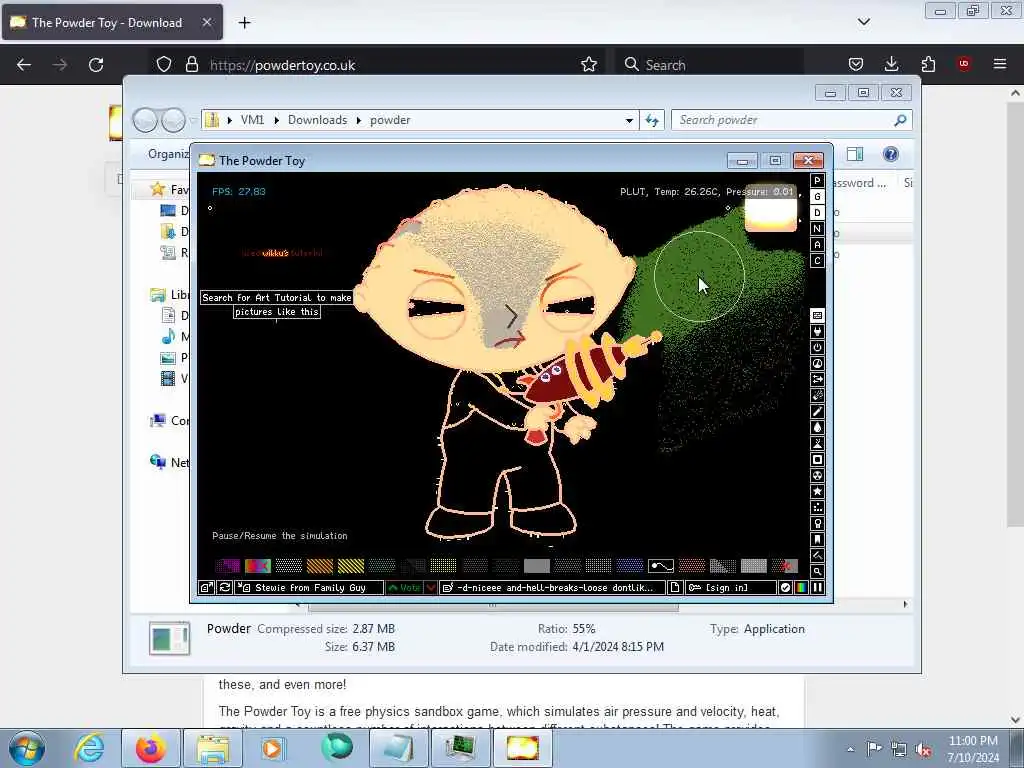This screenshot has height=768, width=1024.
Task: Click the red vote down arrow
Action: 431,588
